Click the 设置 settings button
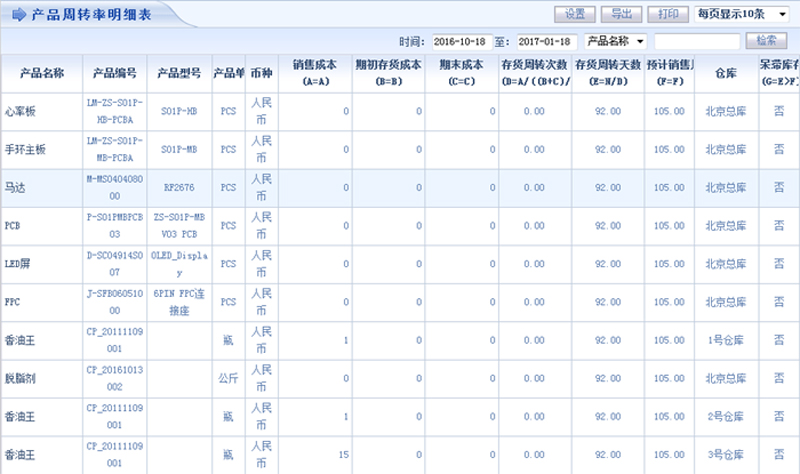 pyautogui.click(x=574, y=14)
